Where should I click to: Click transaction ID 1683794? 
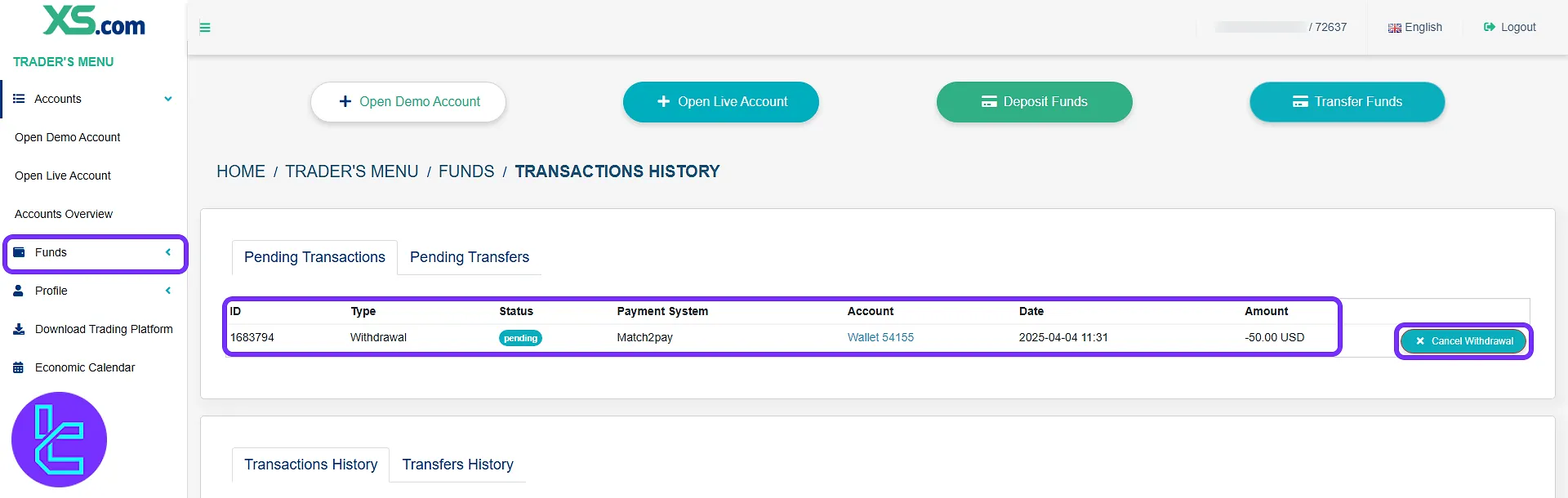pyautogui.click(x=252, y=337)
